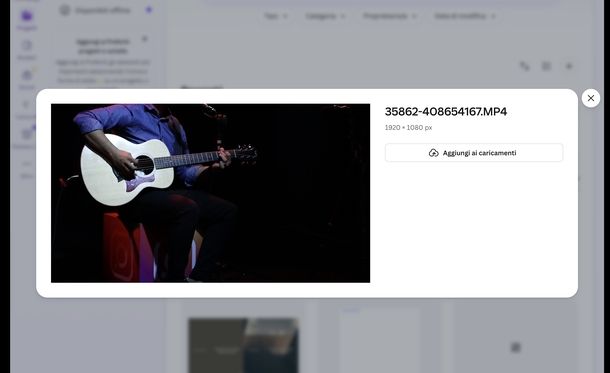Click the guitar video preview
The image size is (610, 373).
[x=210, y=193]
